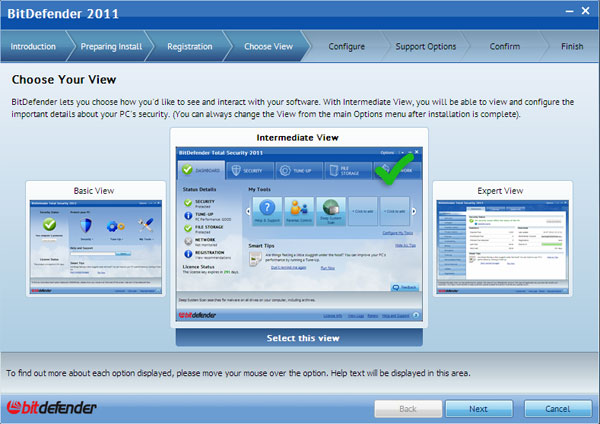
Task: Go to the Confirm step
Action: pyautogui.click(x=505, y=46)
